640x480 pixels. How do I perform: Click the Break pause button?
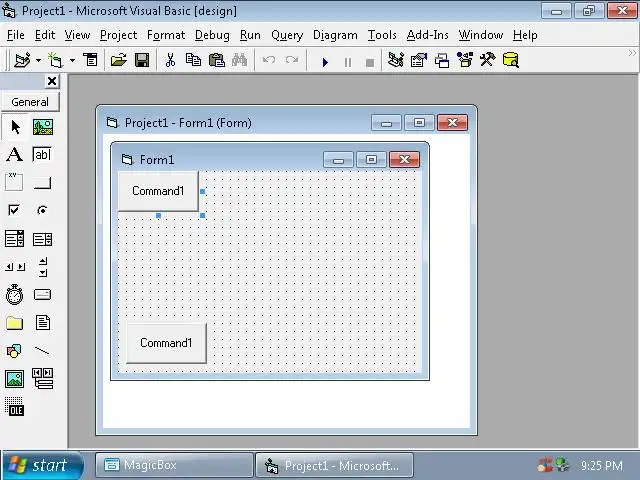(348, 62)
